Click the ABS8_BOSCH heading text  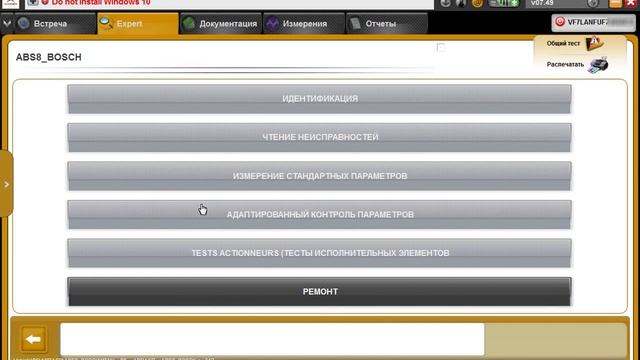tap(49, 57)
